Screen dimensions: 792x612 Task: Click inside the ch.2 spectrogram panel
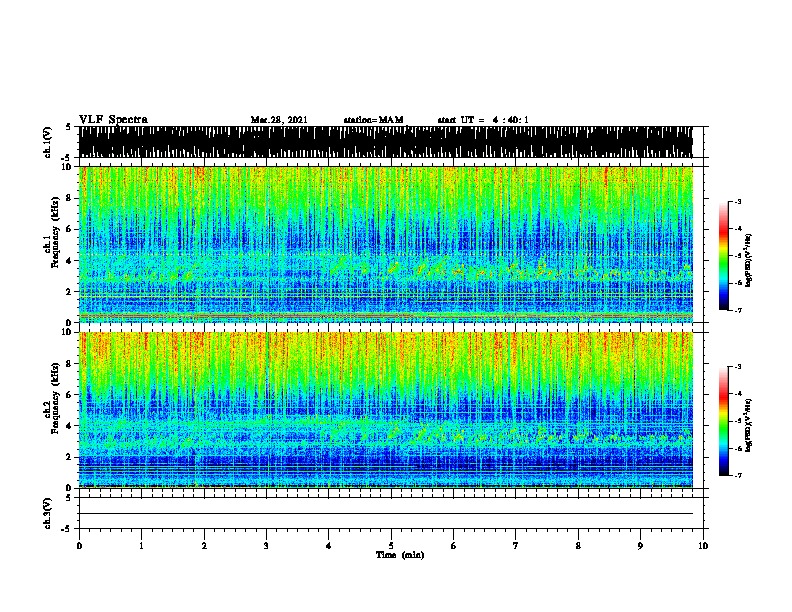[385, 410]
